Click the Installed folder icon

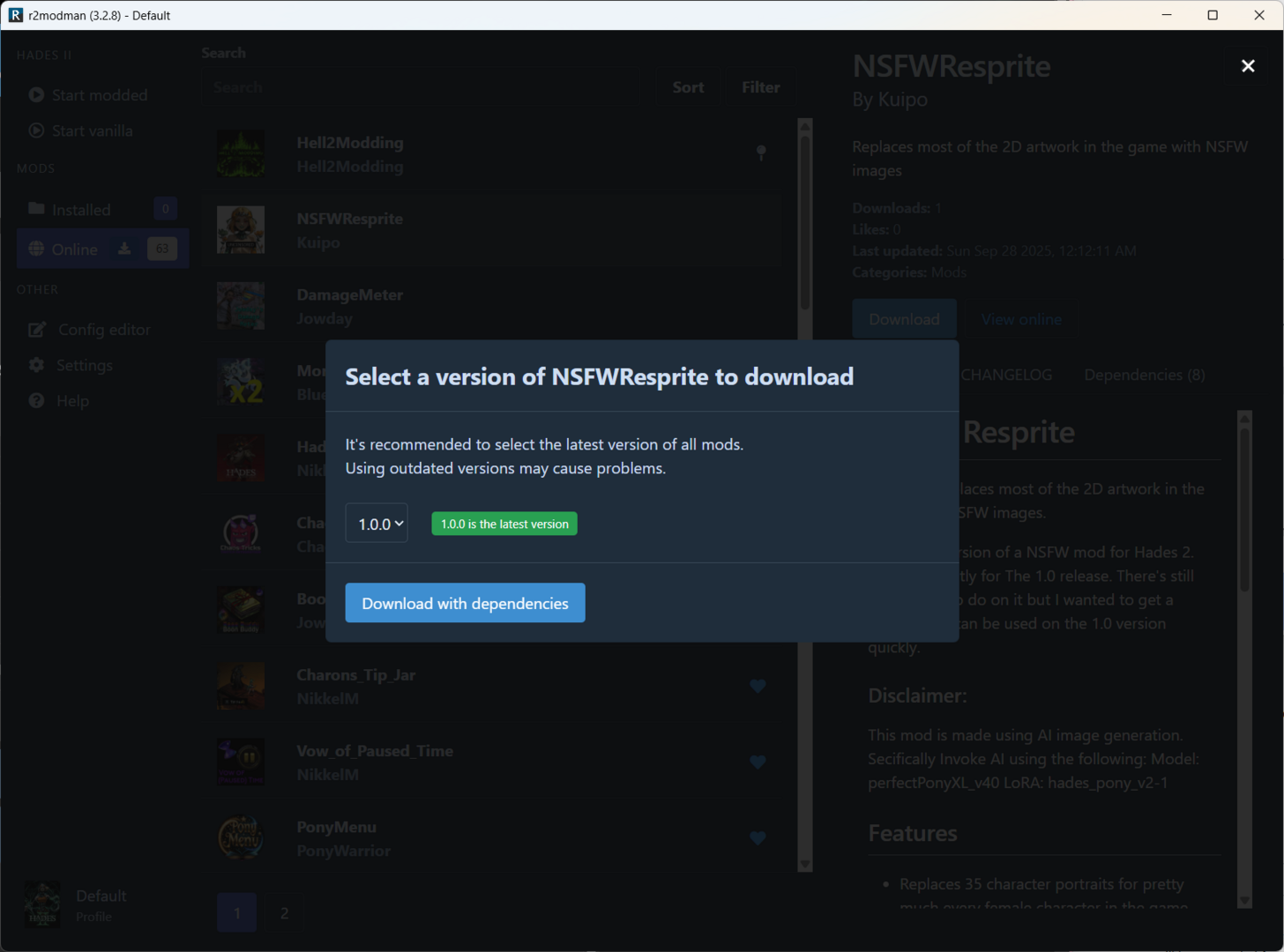coord(36,209)
